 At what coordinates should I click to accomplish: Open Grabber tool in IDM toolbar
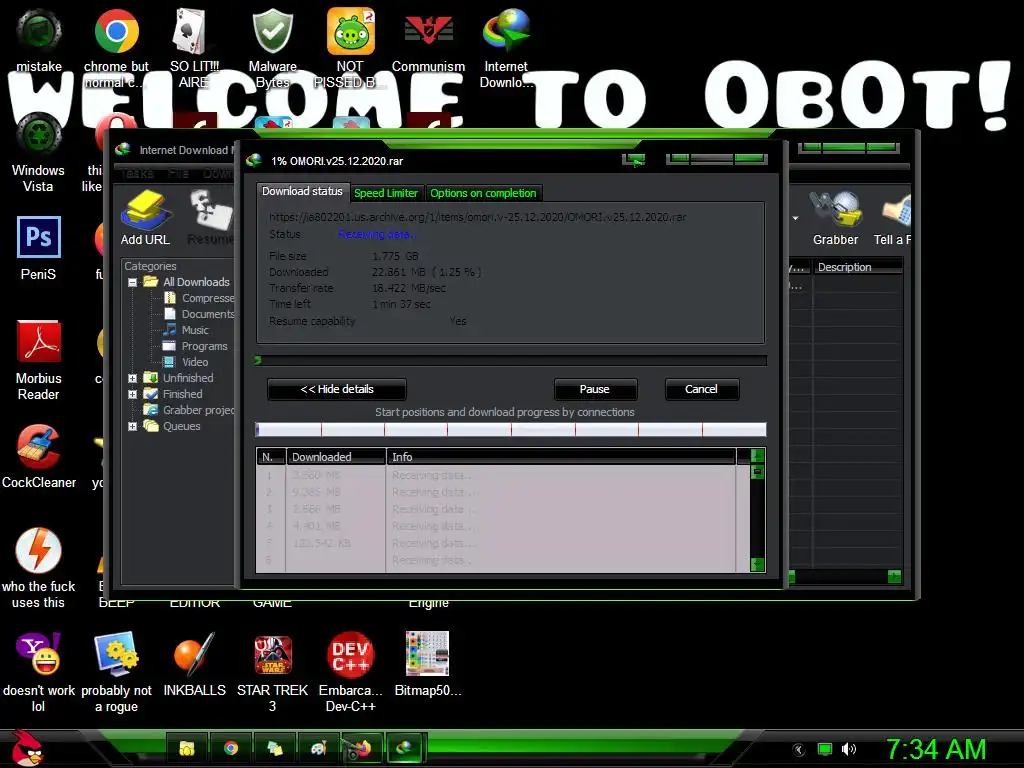[835, 219]
